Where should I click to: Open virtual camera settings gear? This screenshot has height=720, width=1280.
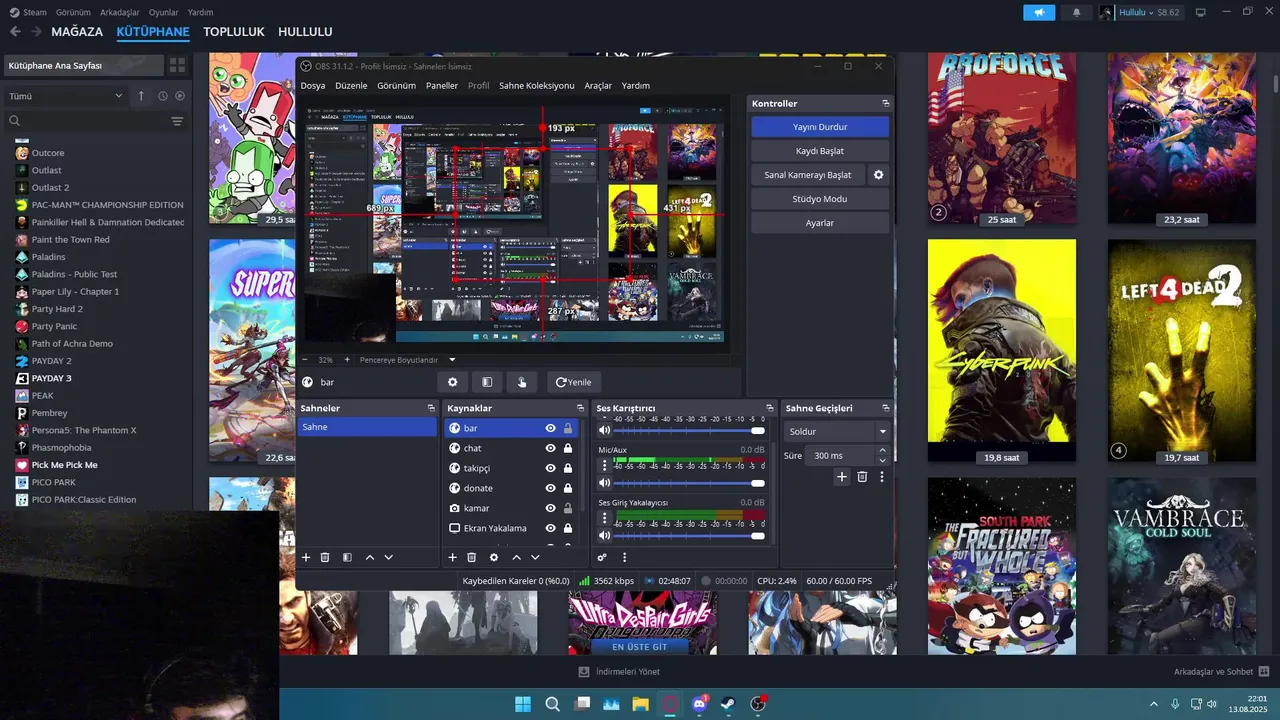[x=878, y=175]
